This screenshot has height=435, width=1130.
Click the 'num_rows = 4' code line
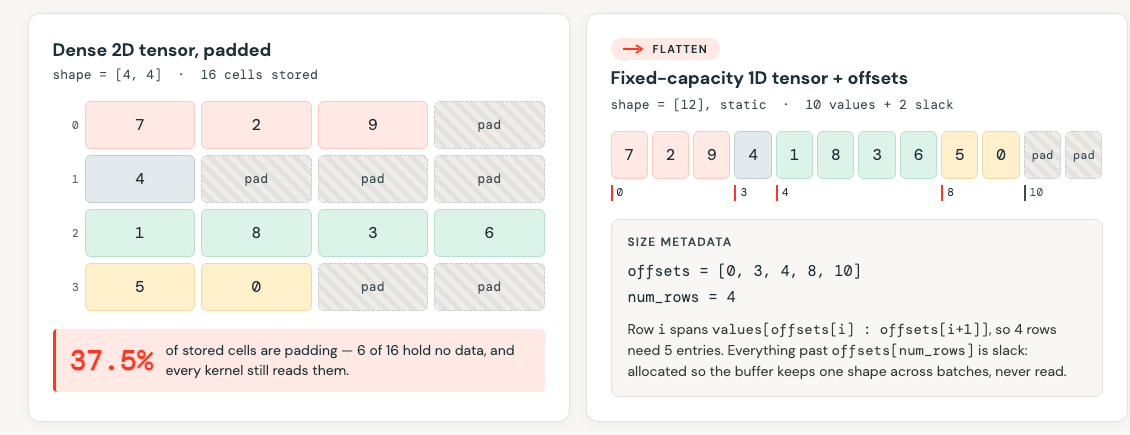(x=681, y=297)
